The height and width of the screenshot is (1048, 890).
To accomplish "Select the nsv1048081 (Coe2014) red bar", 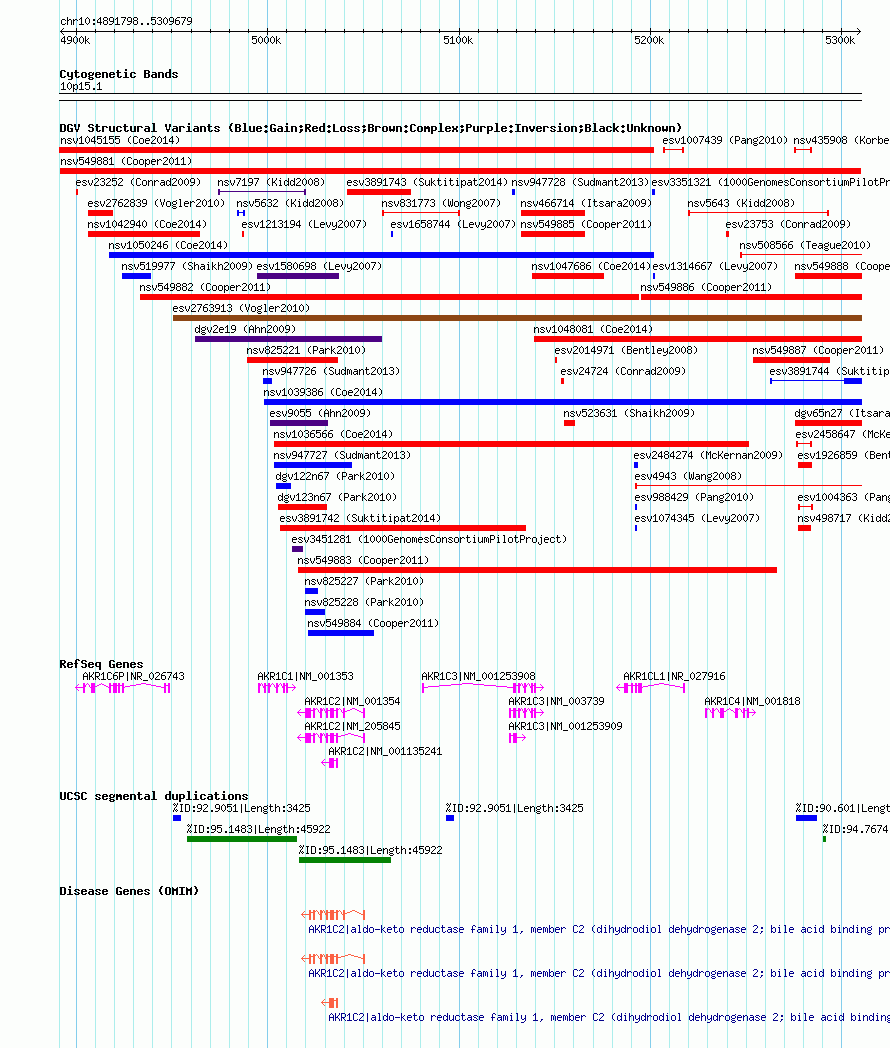I will point(698,339).
